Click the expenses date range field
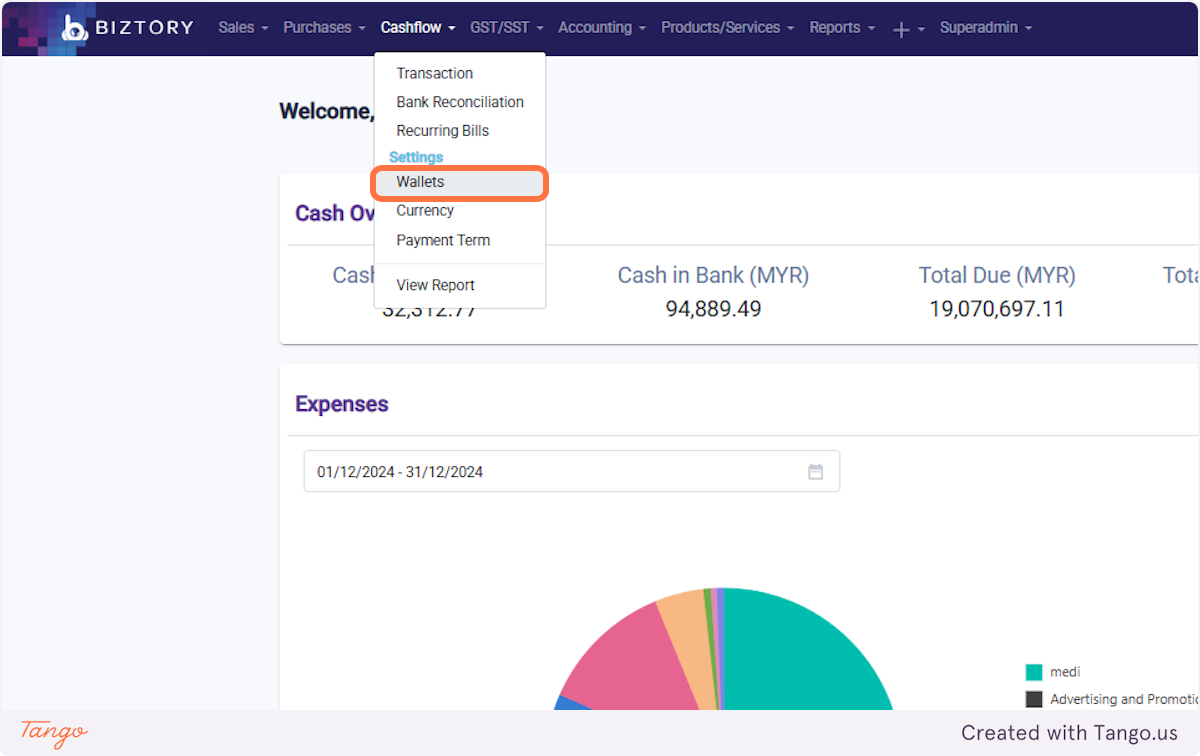The width and height of the screenshot is (1200, 756). (572, 472)
